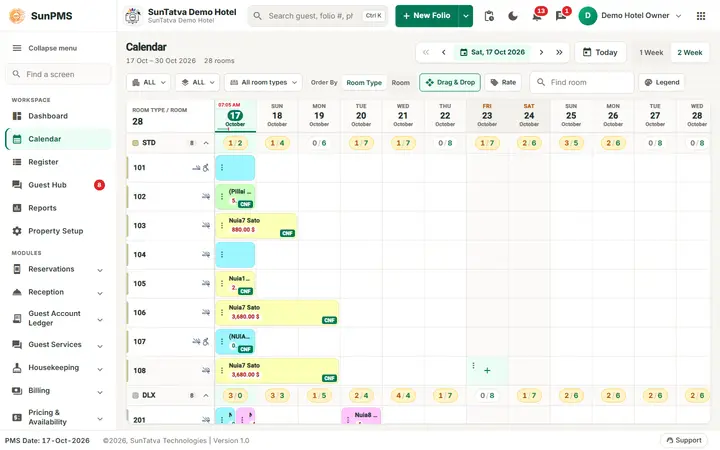Open New Folio dropdown arrow
Viewport: 720px width, 450px height.
coord(466,16)
